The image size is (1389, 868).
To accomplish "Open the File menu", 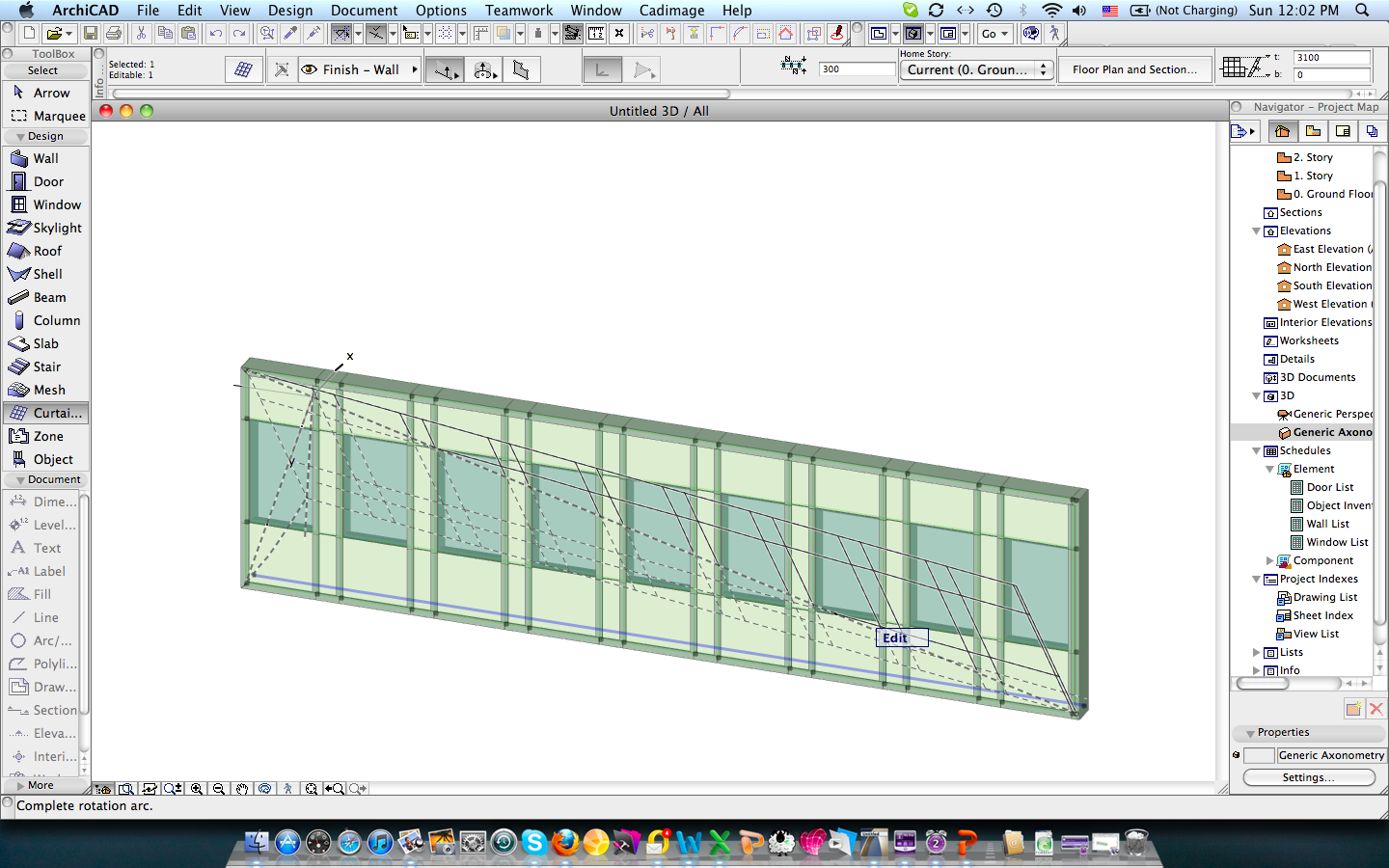I will coord(148,11).
